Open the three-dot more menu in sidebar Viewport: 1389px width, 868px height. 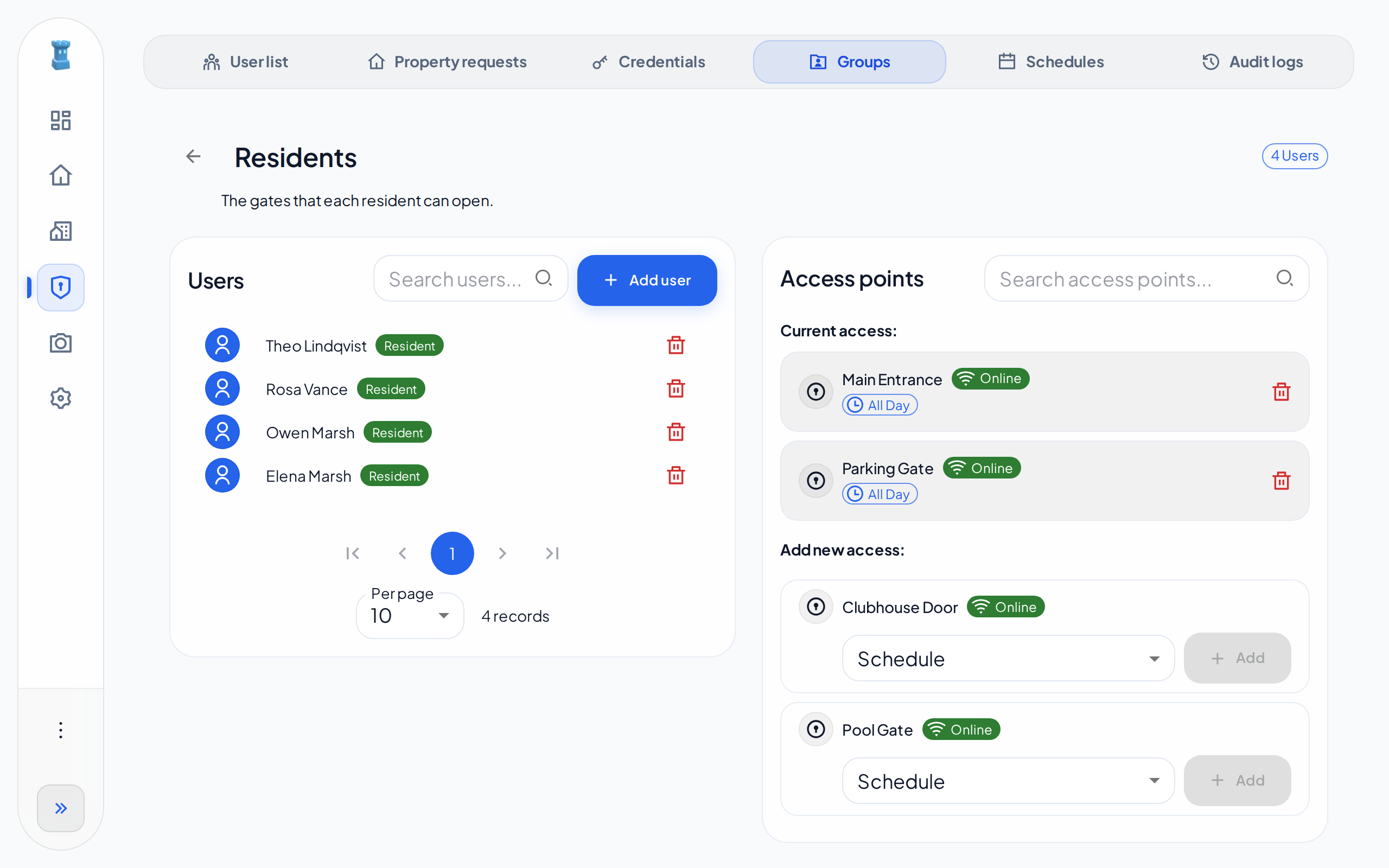60,730
